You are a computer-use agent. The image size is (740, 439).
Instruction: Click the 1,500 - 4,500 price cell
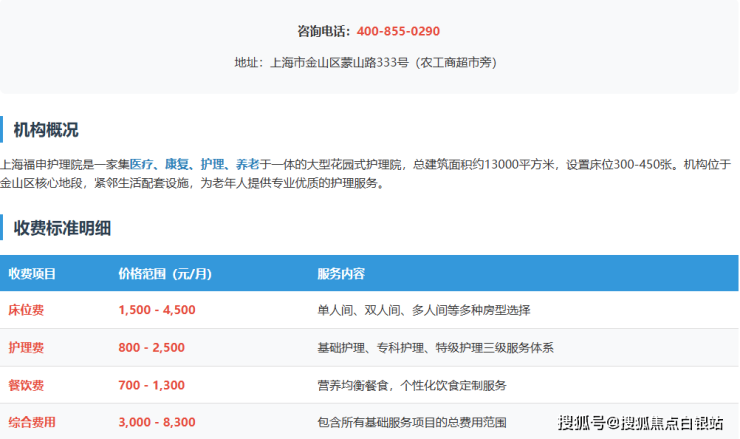157,310
